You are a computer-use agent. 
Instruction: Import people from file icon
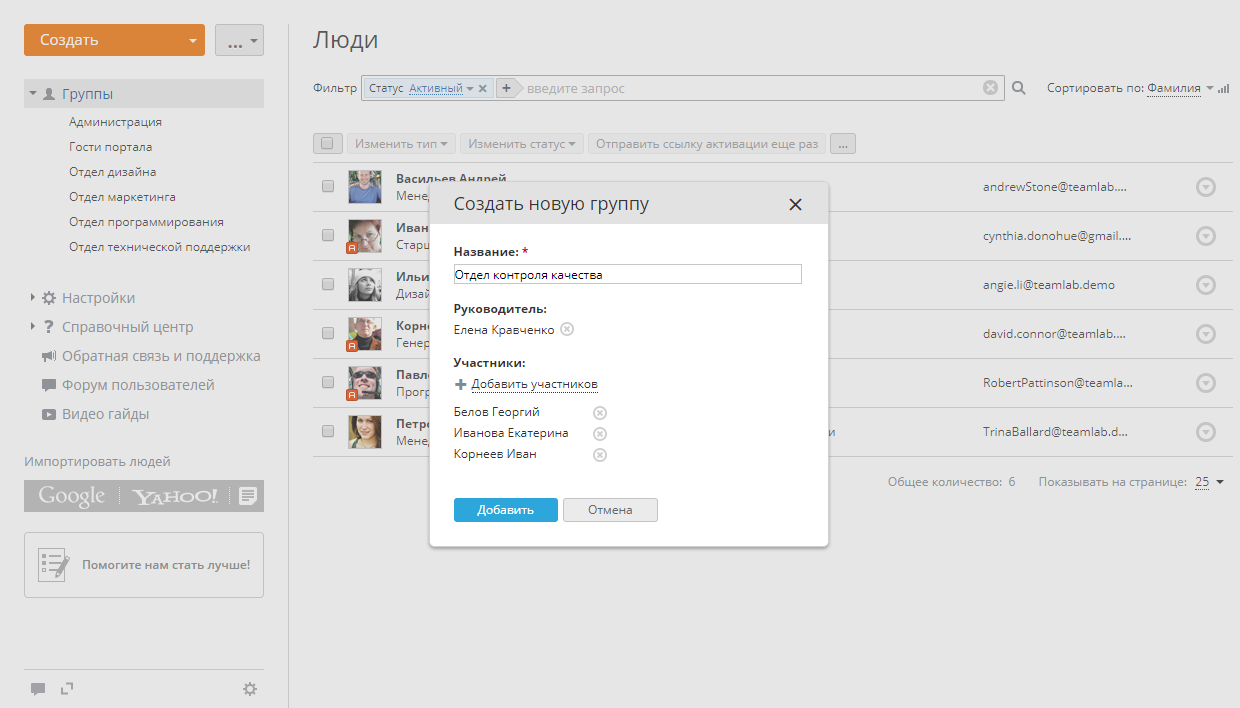(x=248, y=496)
